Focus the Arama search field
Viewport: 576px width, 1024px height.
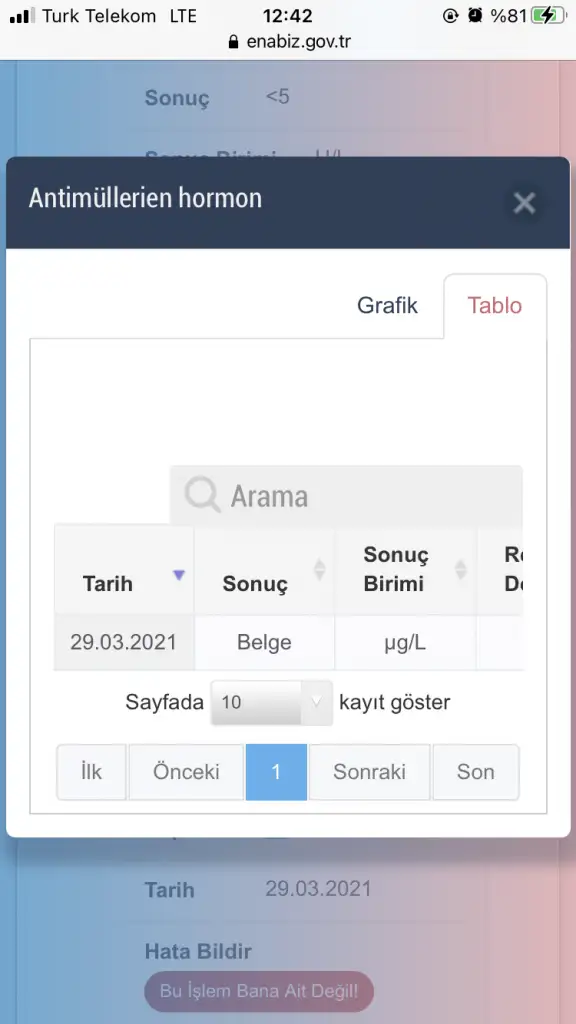point(346,495)
